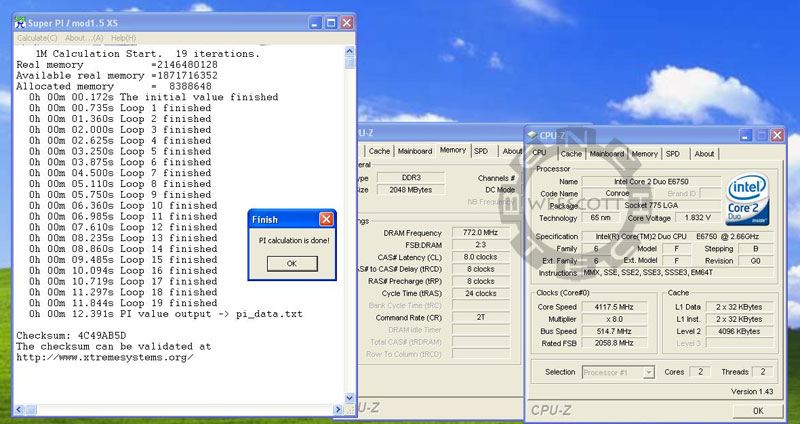Click the DRAM Frequency 772.0 MHz field
Screen dimensions: 800x424
481,233
